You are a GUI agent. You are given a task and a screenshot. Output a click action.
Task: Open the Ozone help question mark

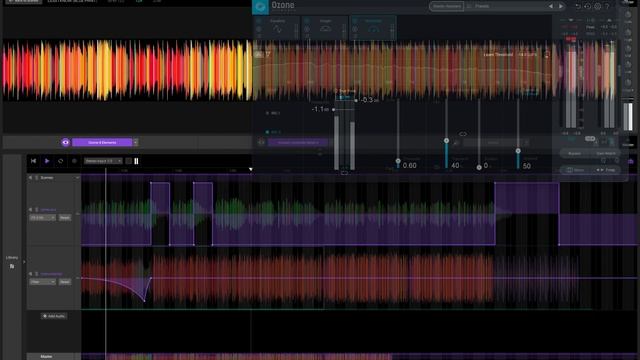click(x=607, y=6)
